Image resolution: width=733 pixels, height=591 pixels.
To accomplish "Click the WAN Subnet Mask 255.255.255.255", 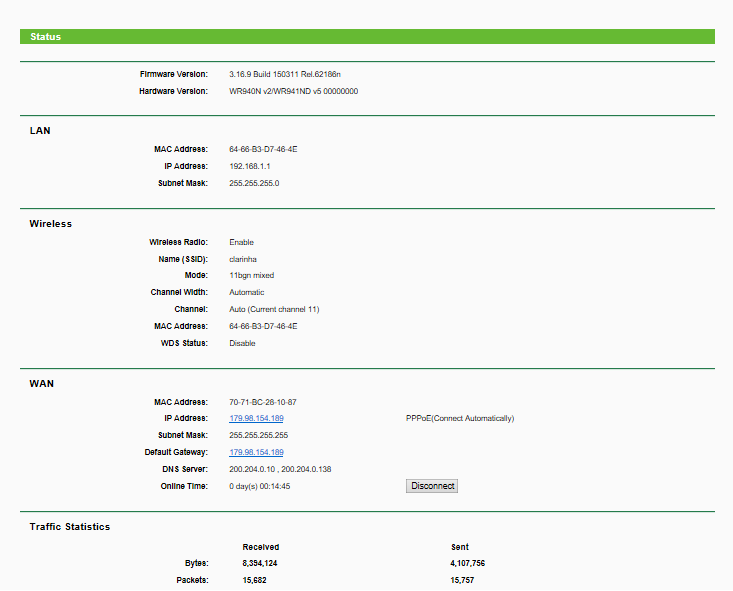I will tap(259, 435).
